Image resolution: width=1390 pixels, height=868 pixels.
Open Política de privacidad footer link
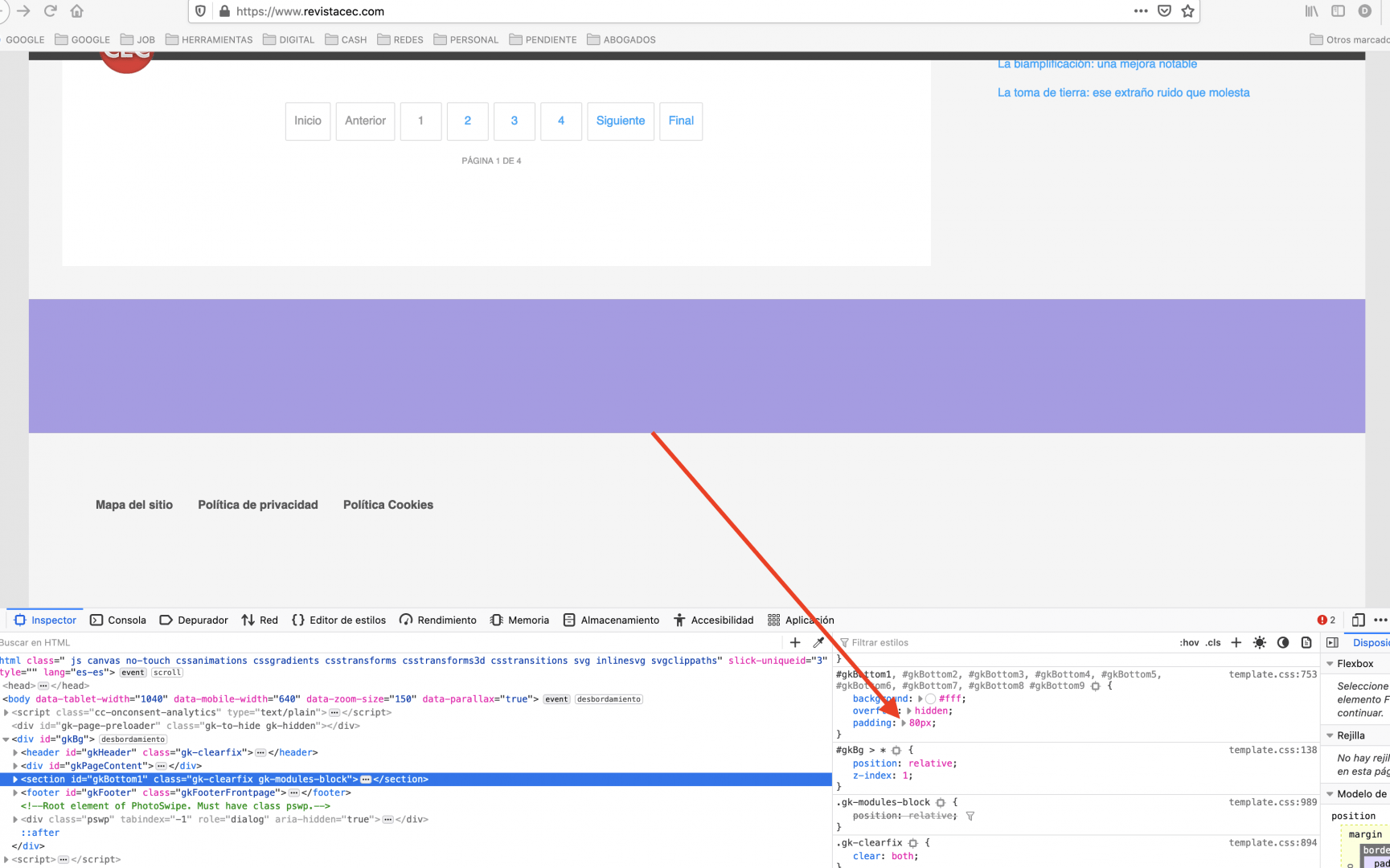(x=258, y=505)
